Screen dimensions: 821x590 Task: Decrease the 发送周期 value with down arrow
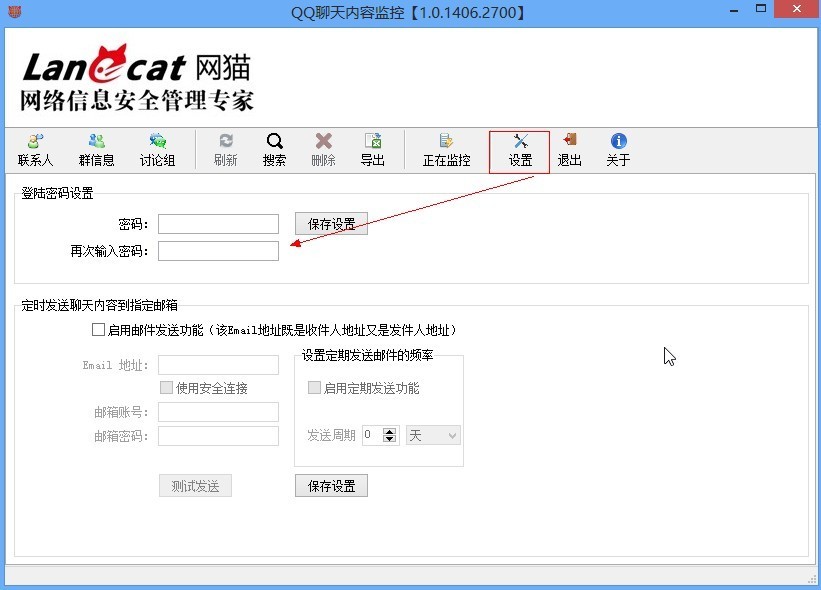click(x=390, y=439)
